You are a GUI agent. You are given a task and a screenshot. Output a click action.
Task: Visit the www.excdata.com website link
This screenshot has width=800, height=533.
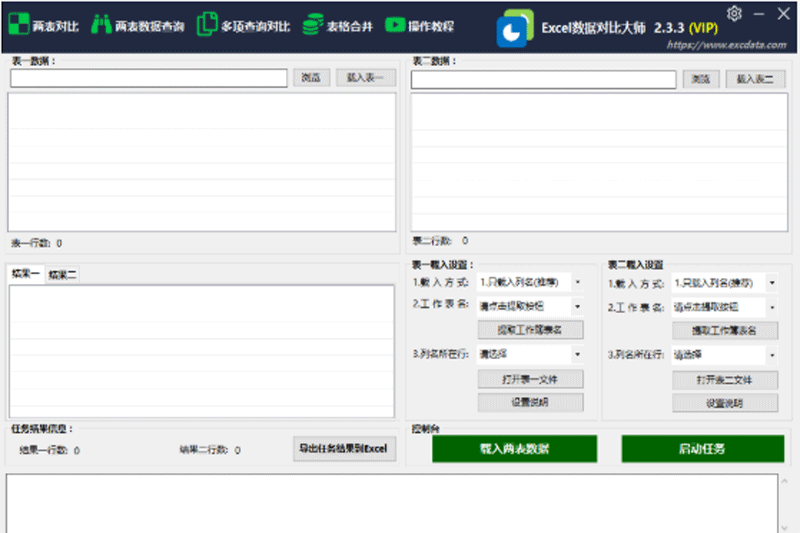727,45
